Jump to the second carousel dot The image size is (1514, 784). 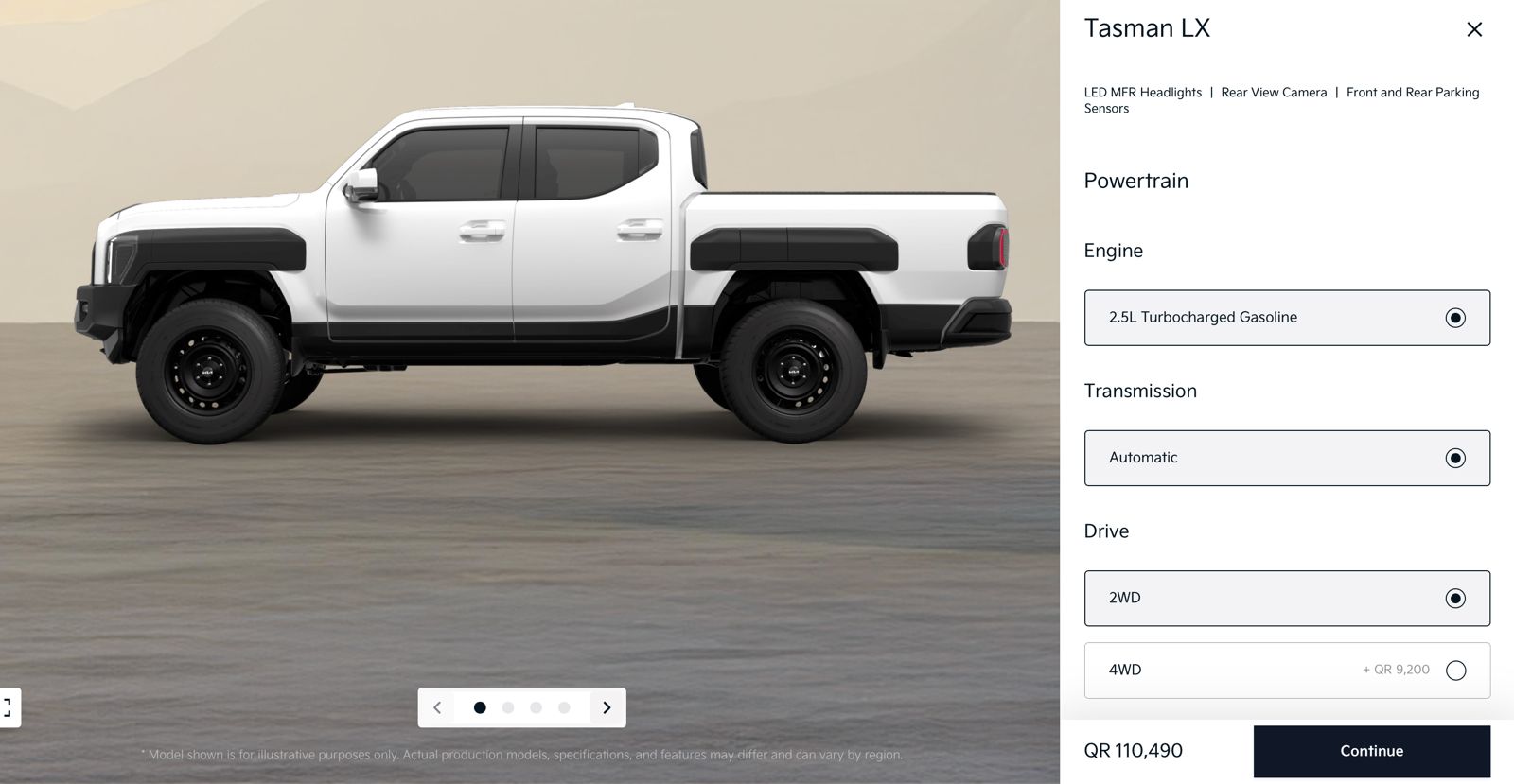click(x=508, y=707)
